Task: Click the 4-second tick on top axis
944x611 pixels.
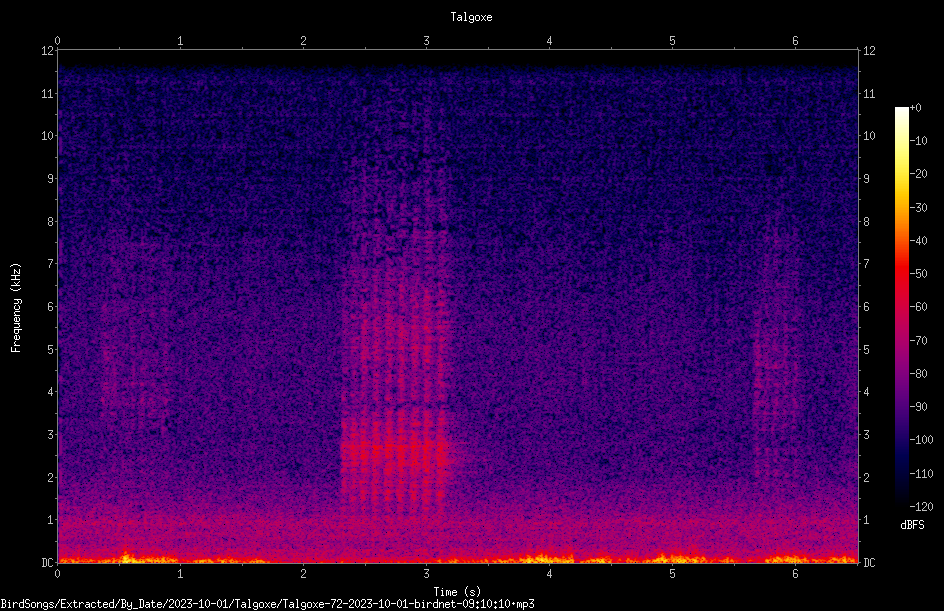Action: click(x=550, y=41)
